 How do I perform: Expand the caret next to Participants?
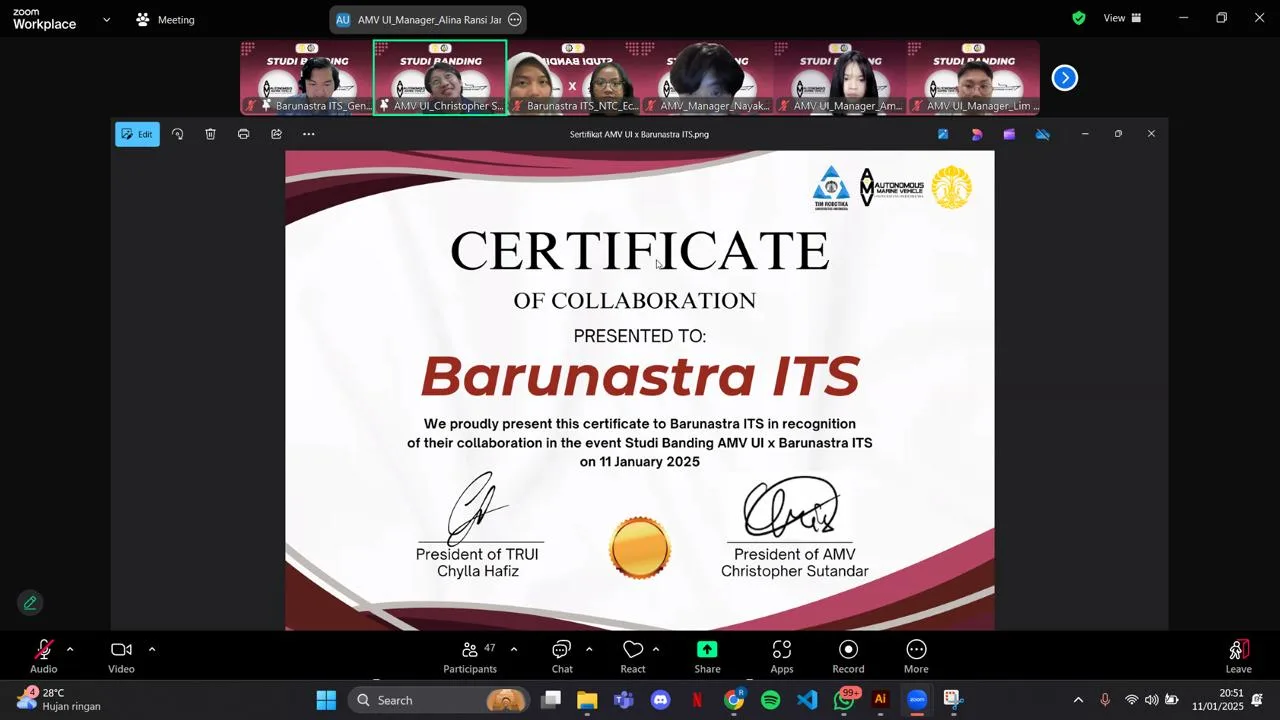click(x=514, y=649)
